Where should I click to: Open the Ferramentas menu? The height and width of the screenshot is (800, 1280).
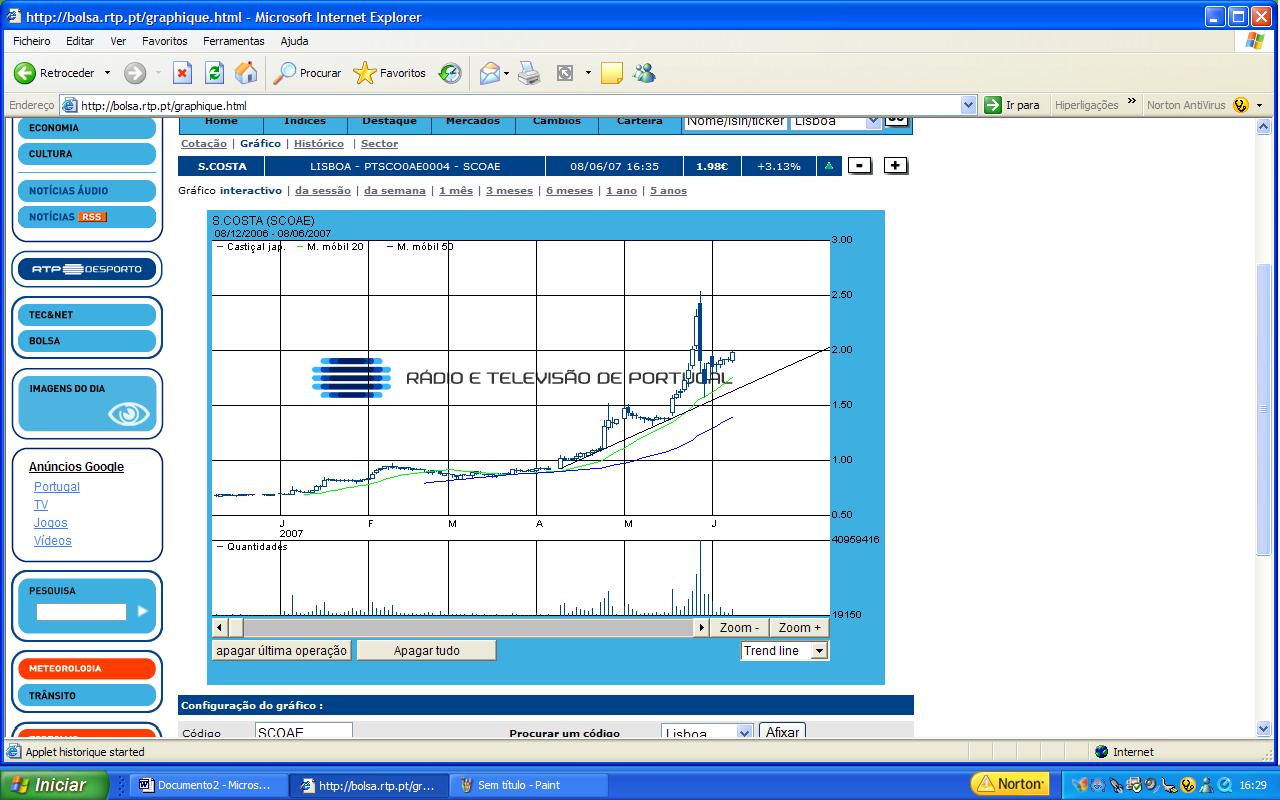[234, 41]
